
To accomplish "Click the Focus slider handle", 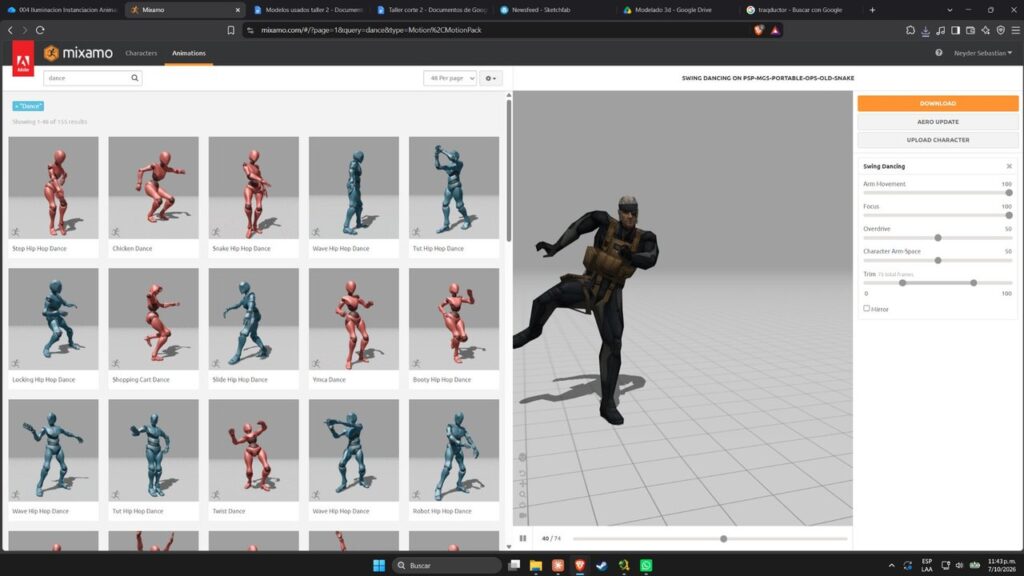I will [x=1008, y=215].
